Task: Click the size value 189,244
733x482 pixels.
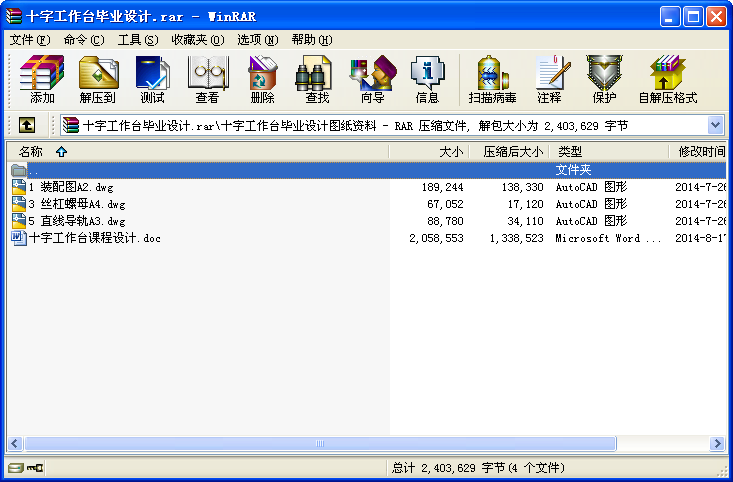Action: coord(442,187)
